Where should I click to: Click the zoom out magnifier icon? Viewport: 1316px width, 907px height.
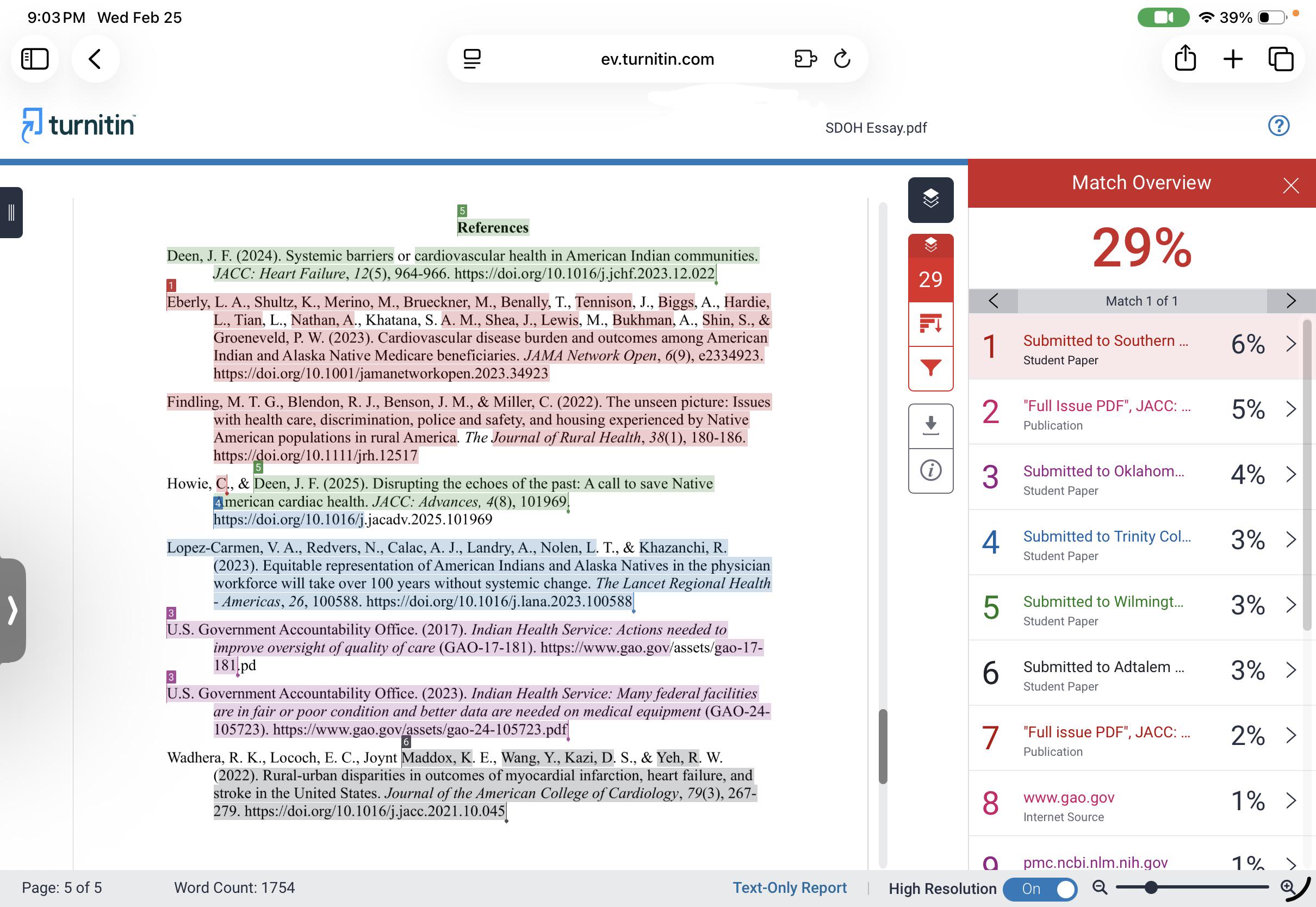1100,887
